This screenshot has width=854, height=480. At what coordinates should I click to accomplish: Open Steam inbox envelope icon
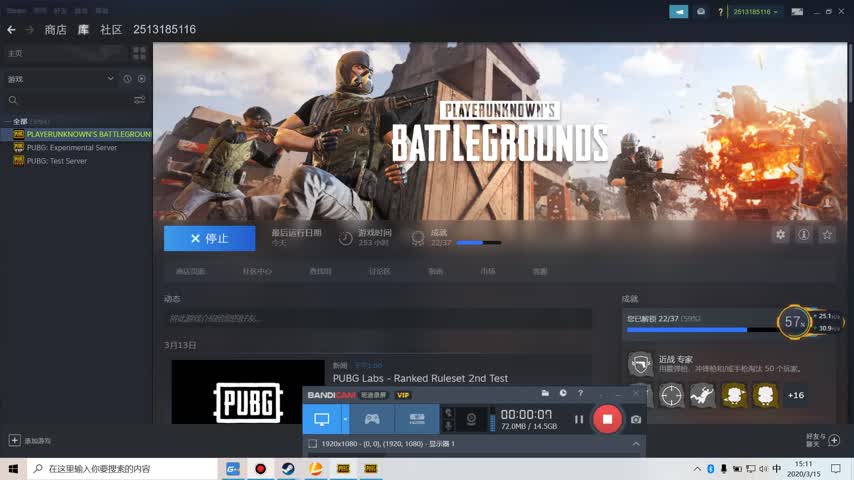[x=701, y=11]
